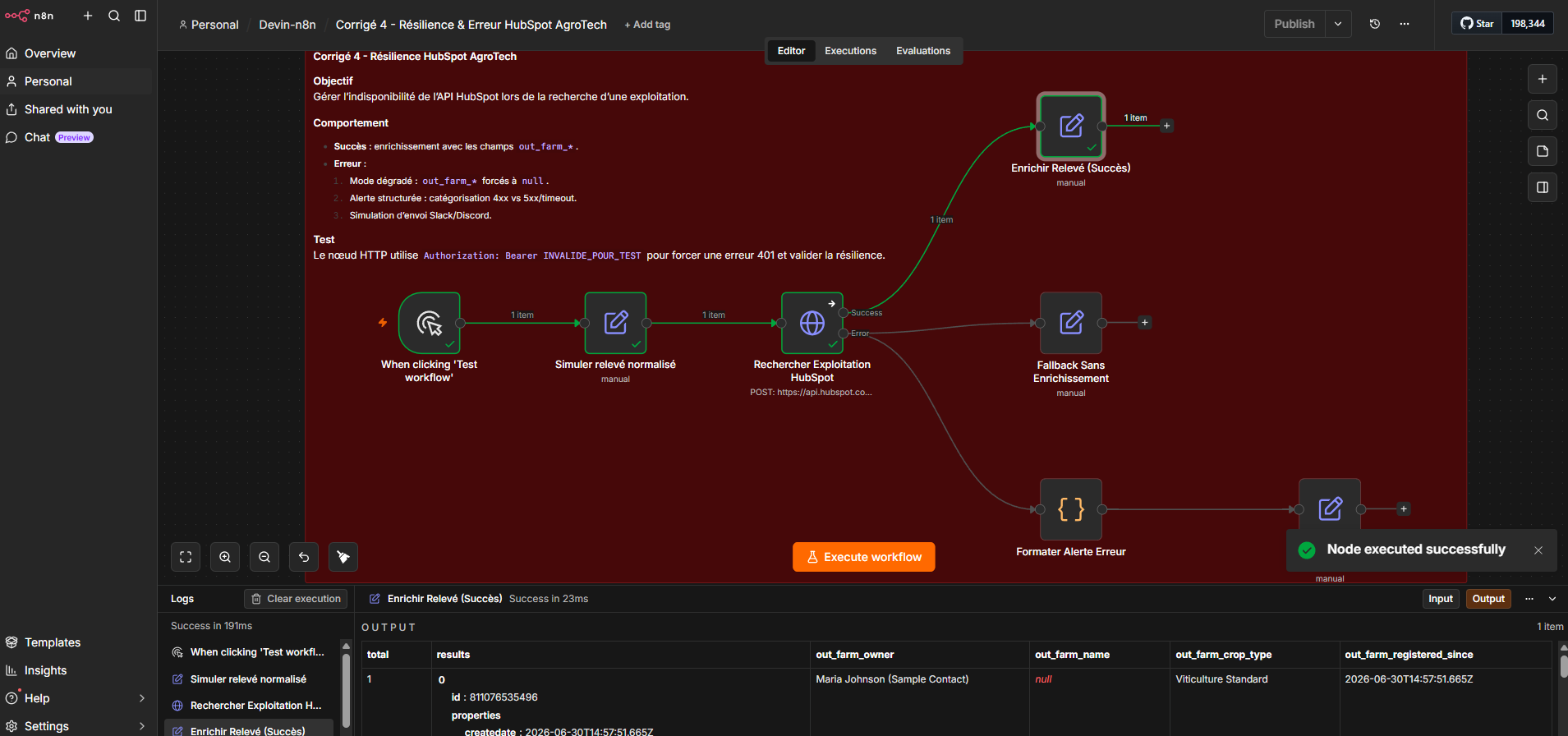The width and height of the screenshot is (1568, 736).
Task: Click the n8n logo icon
Action: [x=17, y=16]
